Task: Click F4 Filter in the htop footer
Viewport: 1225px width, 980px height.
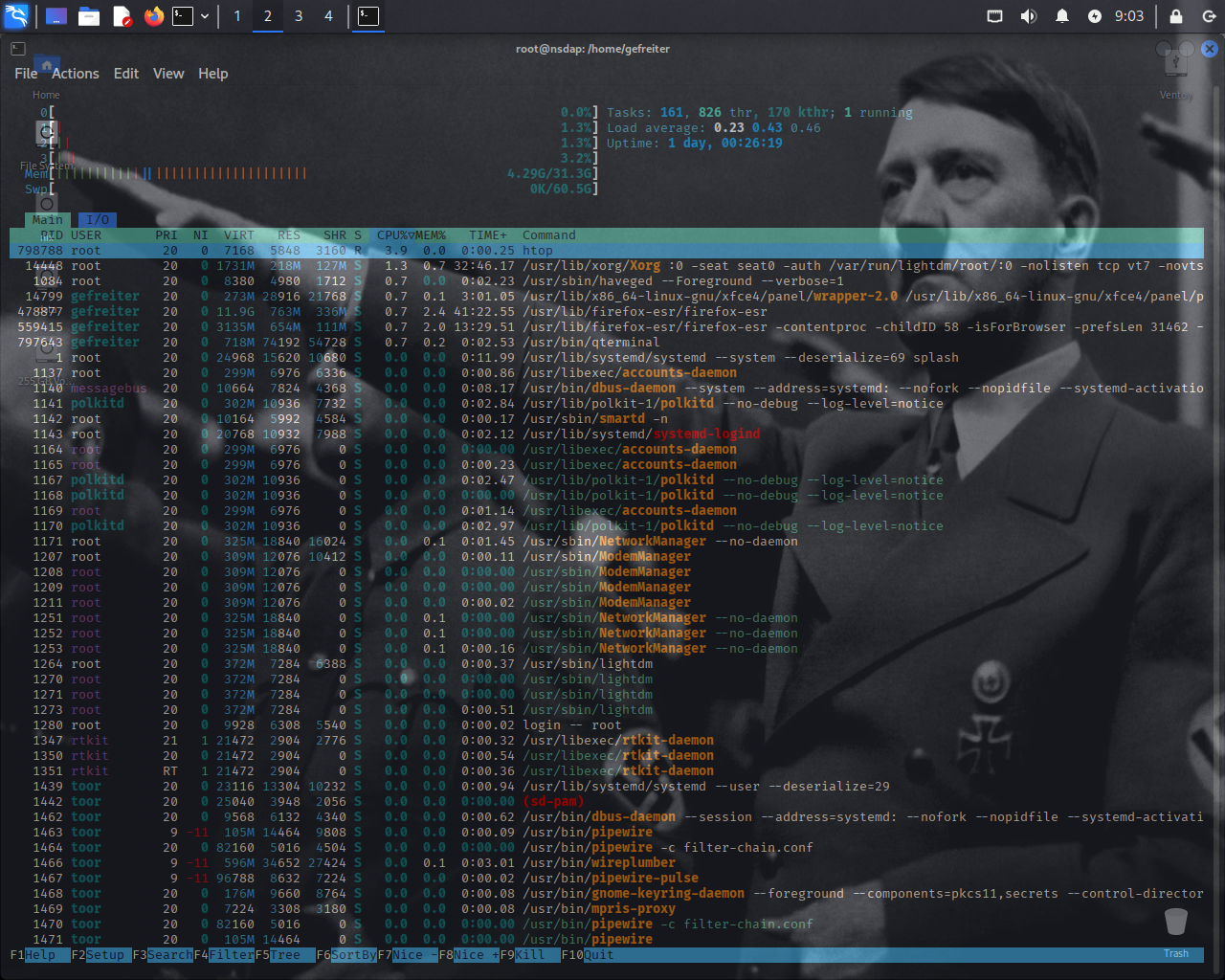Action: [224, 955]
